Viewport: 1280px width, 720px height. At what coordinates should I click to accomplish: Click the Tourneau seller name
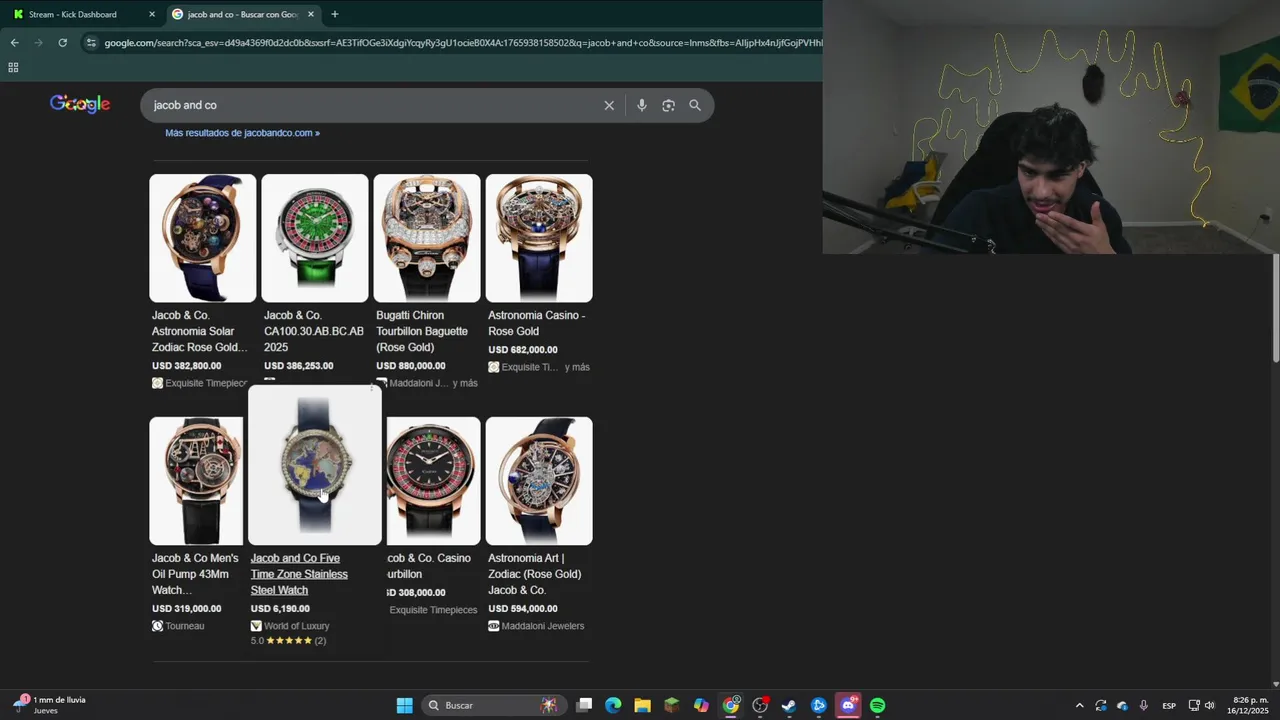point(185,626)
